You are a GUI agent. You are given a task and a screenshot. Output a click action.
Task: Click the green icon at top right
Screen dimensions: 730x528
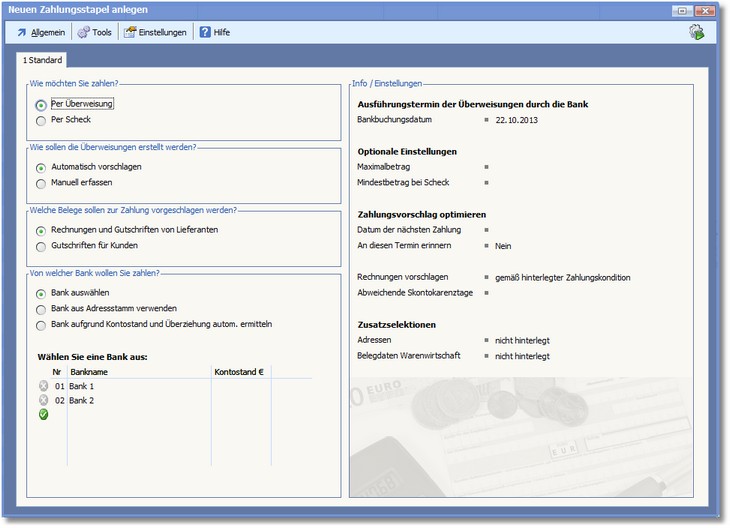[696, 33]
